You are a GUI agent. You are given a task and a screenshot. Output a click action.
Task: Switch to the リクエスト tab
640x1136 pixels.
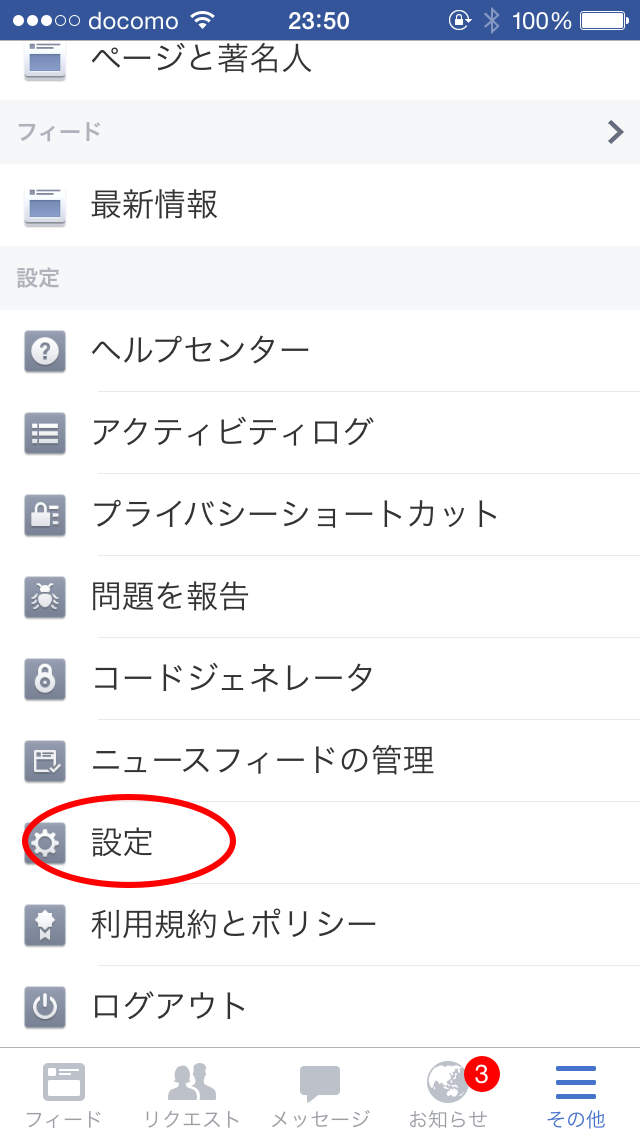pyautogui.click(x=192, y=1094)
